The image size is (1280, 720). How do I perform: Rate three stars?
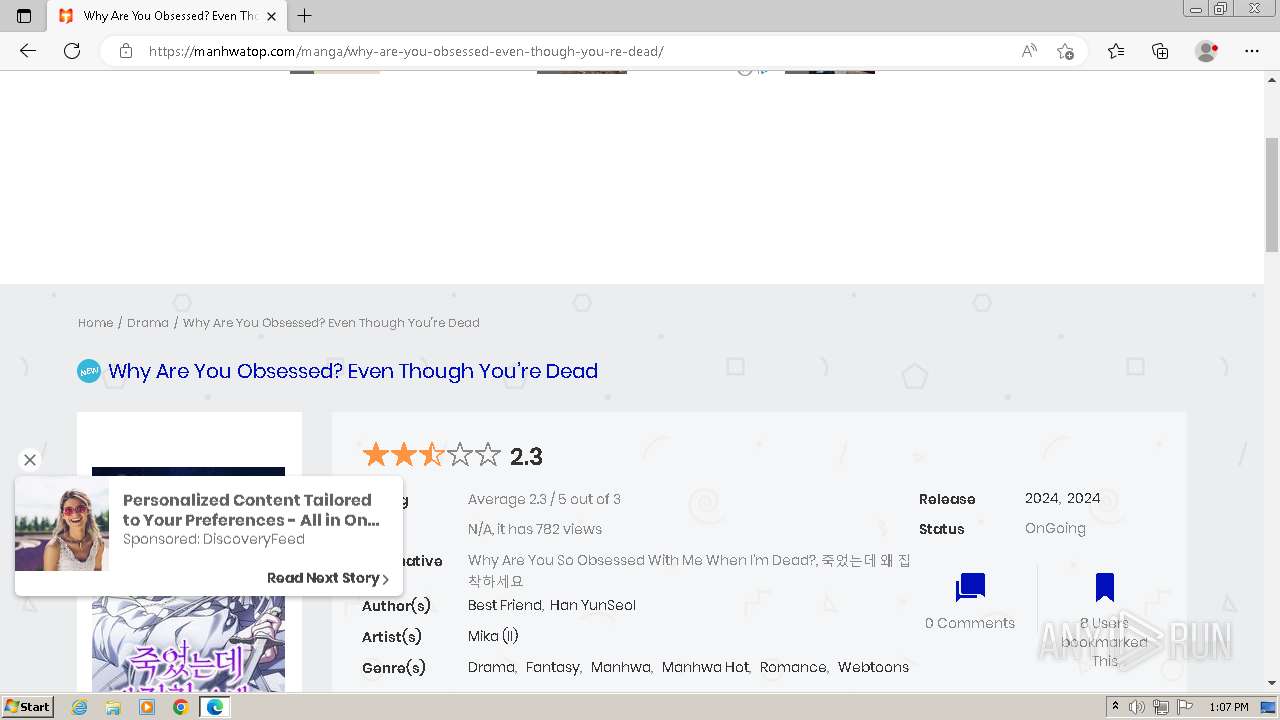[432, 456]
